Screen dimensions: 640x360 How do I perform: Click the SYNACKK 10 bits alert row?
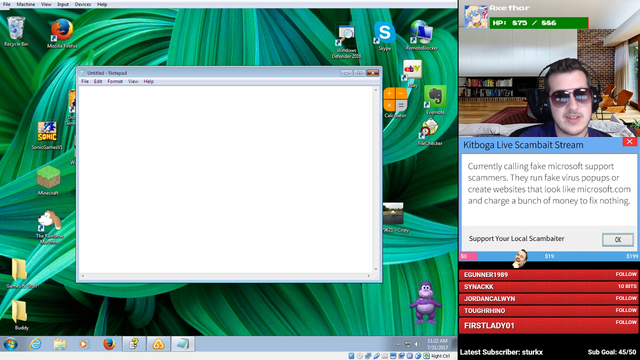tap(549, 287)
